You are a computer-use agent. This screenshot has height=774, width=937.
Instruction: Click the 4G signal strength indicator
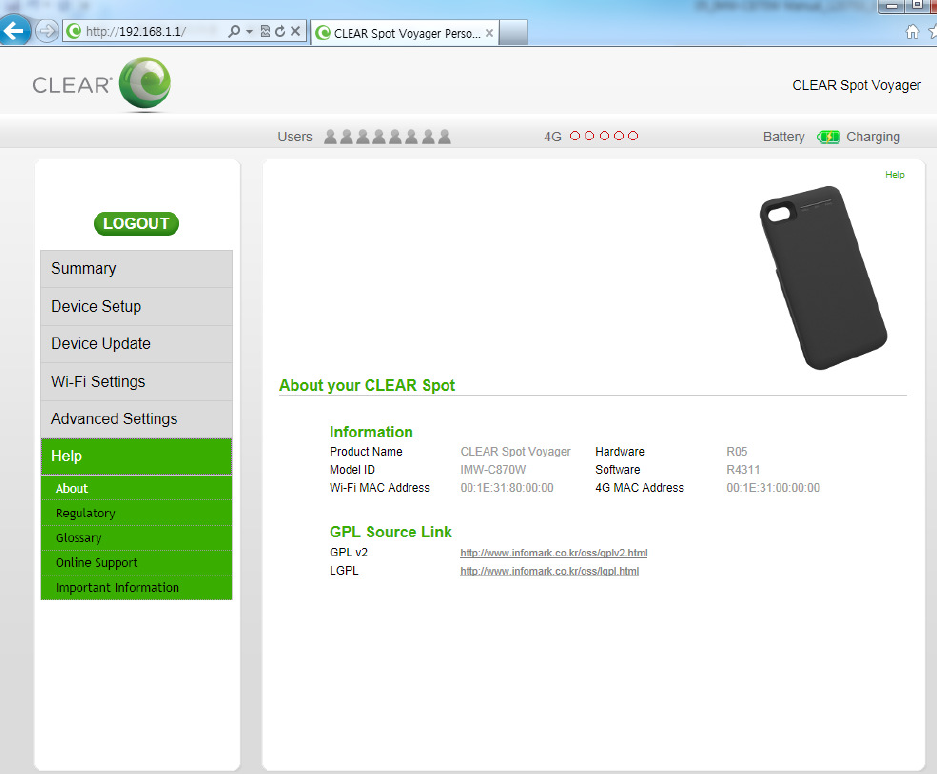point(604,136)
